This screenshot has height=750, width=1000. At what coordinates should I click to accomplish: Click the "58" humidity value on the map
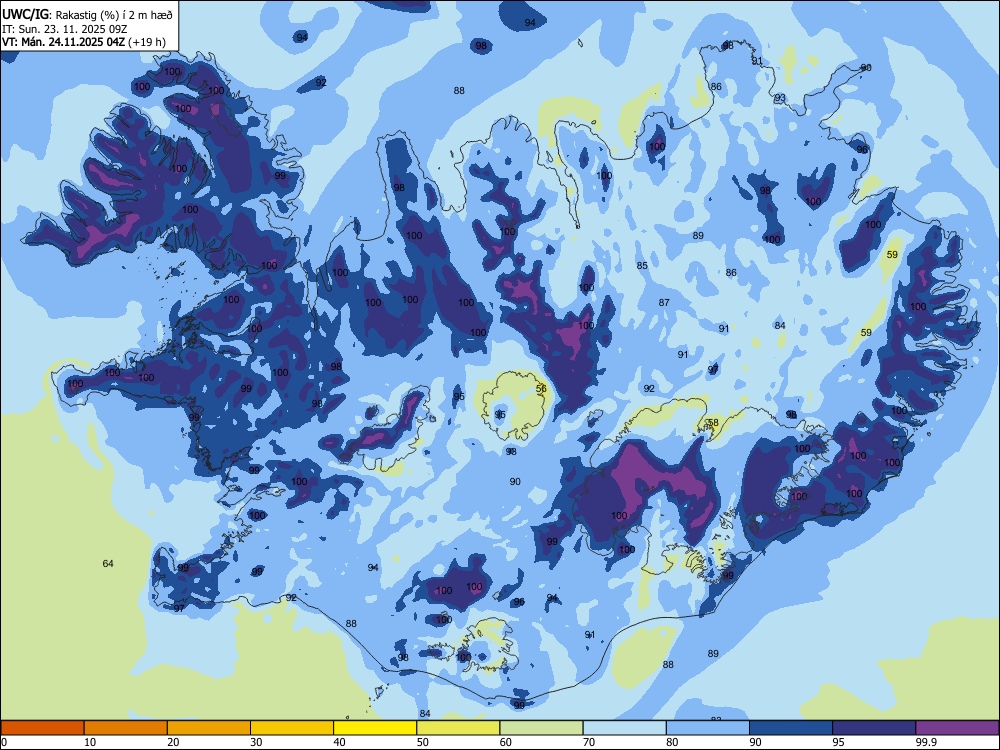tap(713, 422)
